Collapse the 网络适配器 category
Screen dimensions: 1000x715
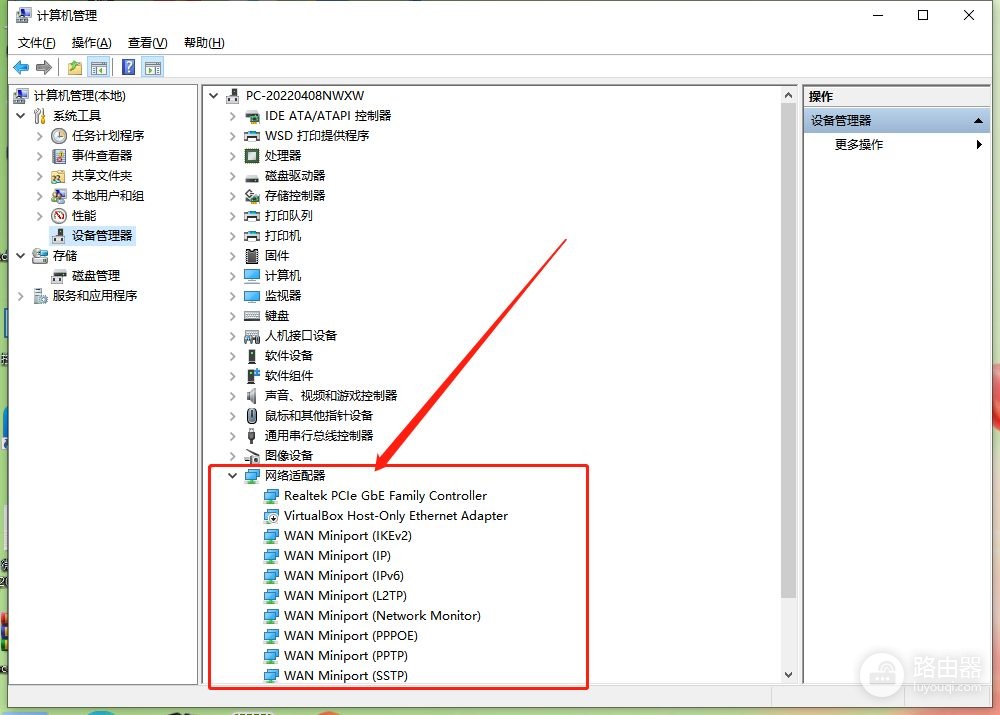pos(233,476)
